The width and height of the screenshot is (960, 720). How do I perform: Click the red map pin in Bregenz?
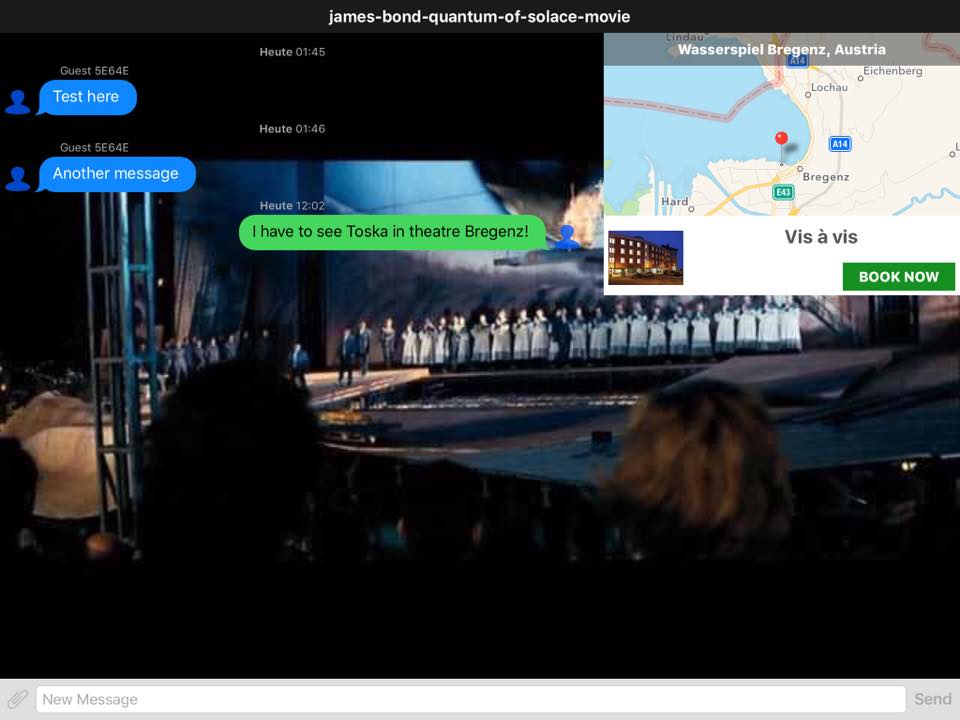781,140
